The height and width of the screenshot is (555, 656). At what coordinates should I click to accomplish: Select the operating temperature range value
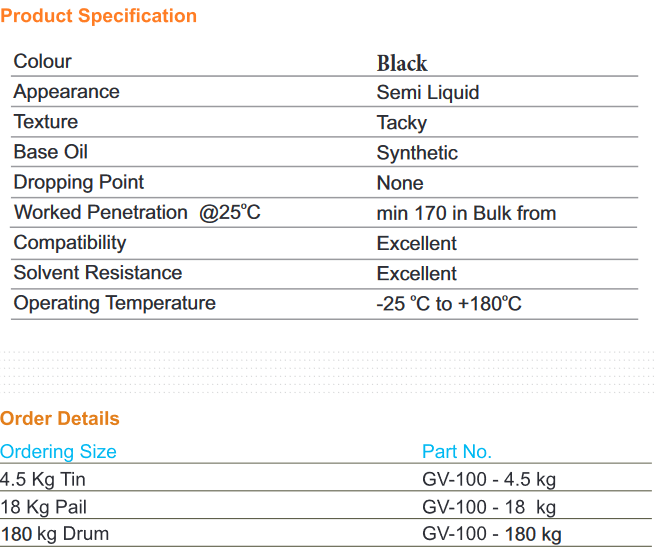(x=449, y=304)
